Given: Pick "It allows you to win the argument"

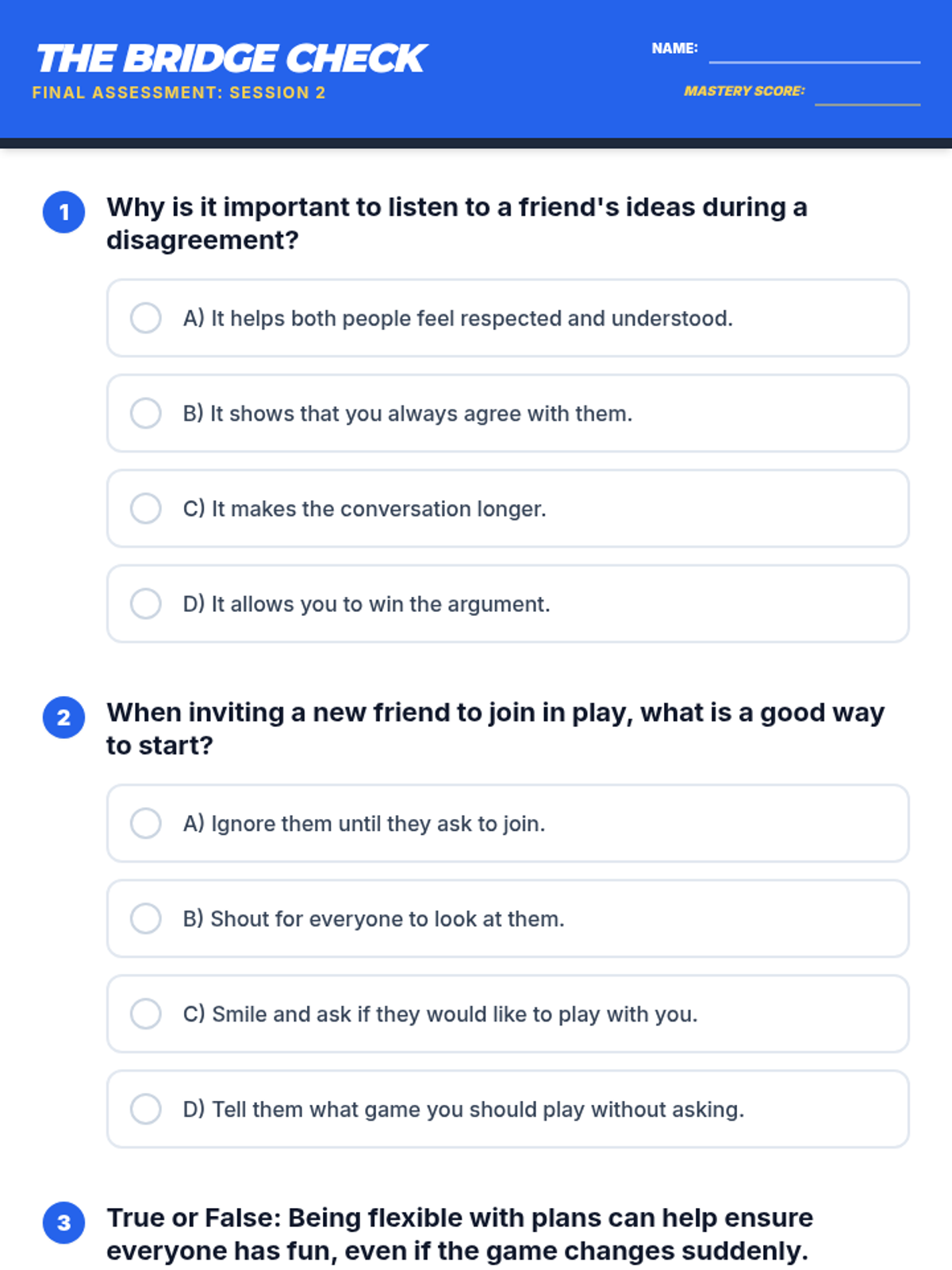Looking at the screenshot, I should tap(146, 604).
